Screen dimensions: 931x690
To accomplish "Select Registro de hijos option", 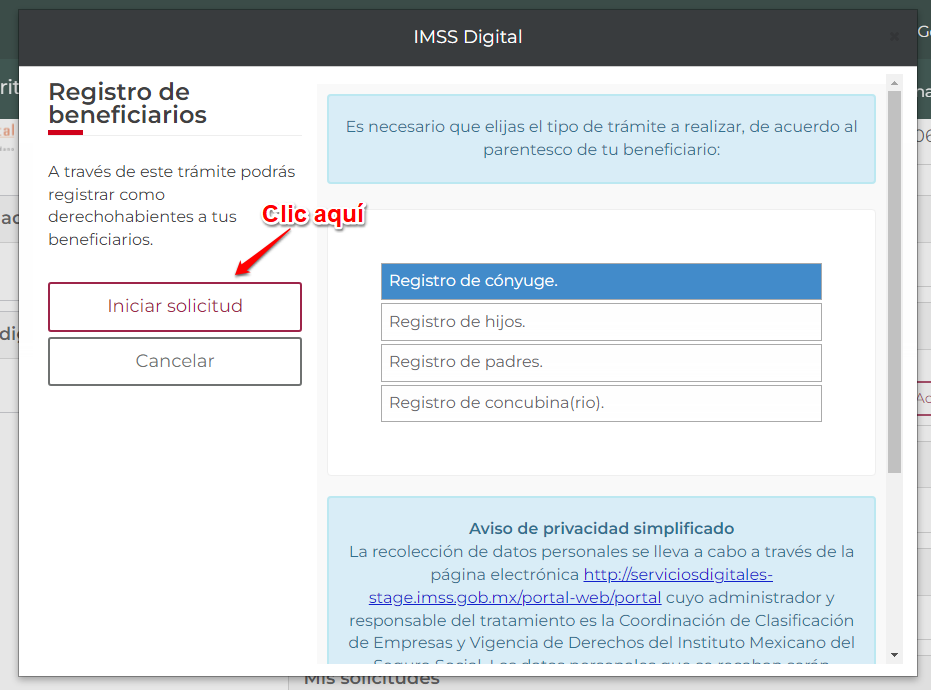I will [x=601, y=322].
